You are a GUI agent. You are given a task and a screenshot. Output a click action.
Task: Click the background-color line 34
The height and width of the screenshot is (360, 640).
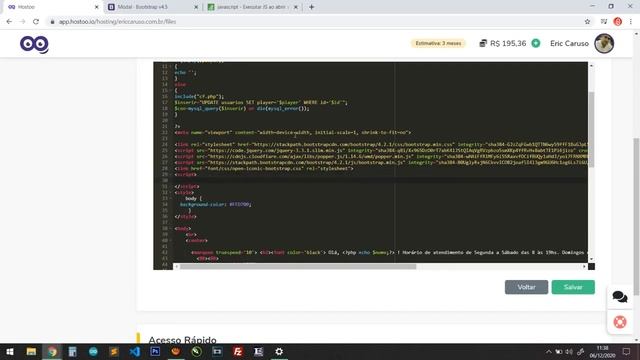[216, 204]
